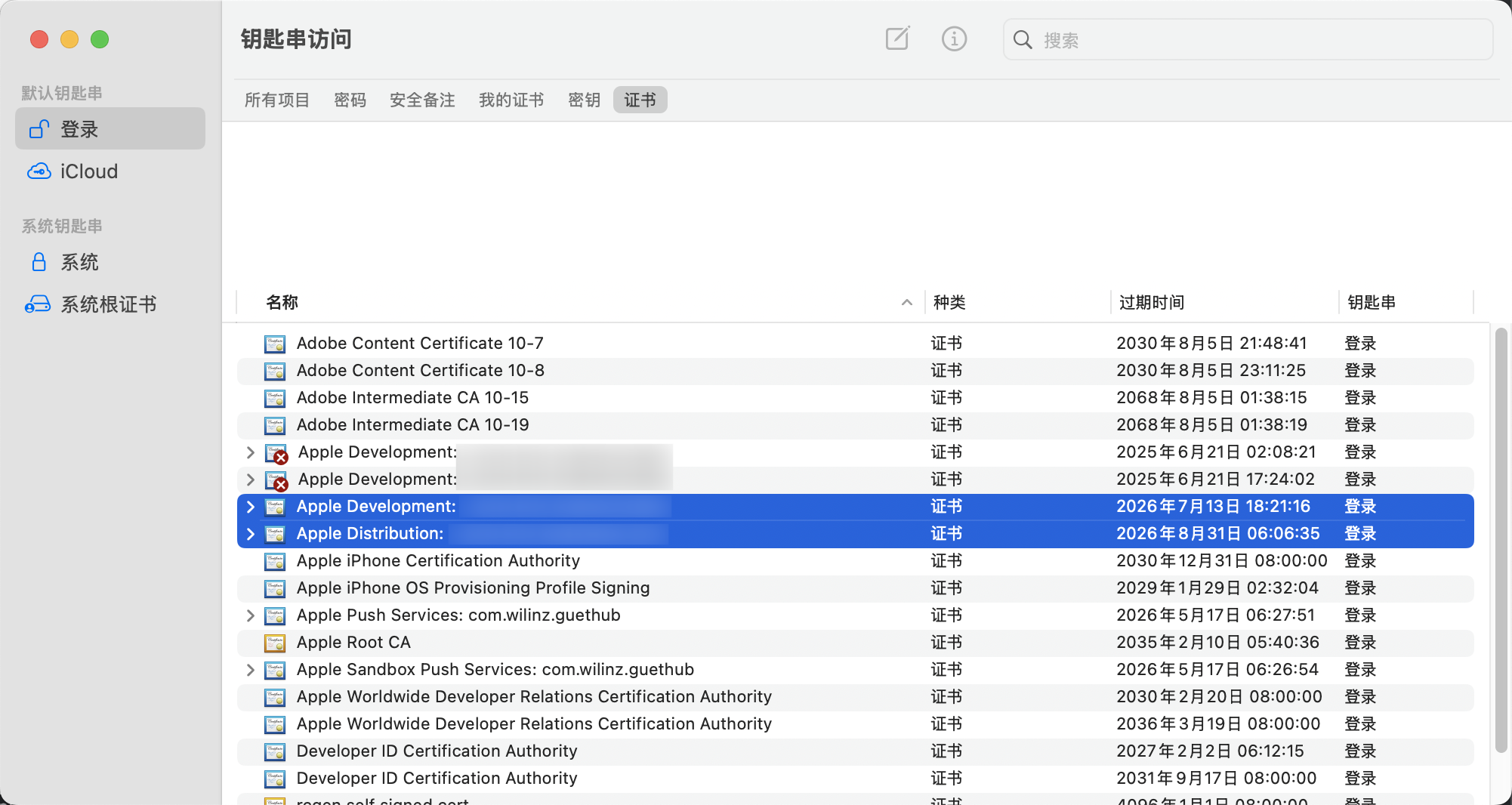Viewport: 1512px width, 805px height.
Task: Click the magnifying glass search icon
Action: pyautogui.click(x=1023, y=40)
